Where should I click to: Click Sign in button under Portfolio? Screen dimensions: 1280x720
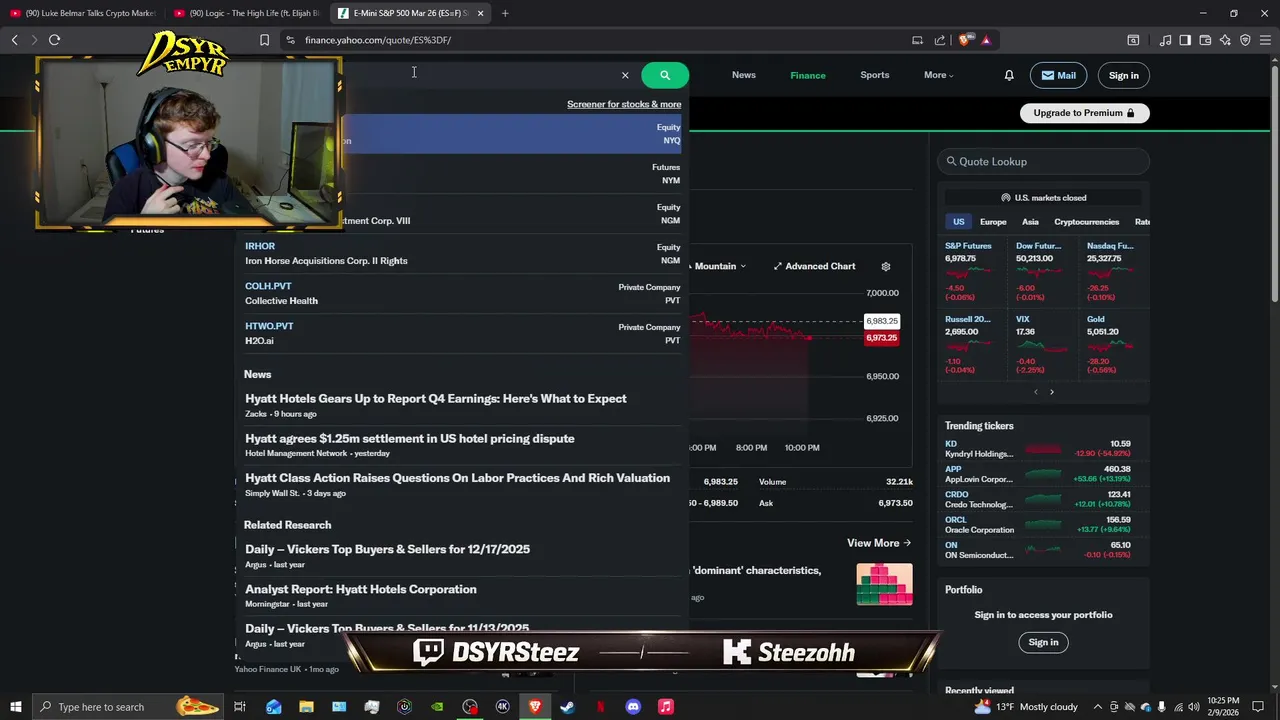[x=1043, y=642]
